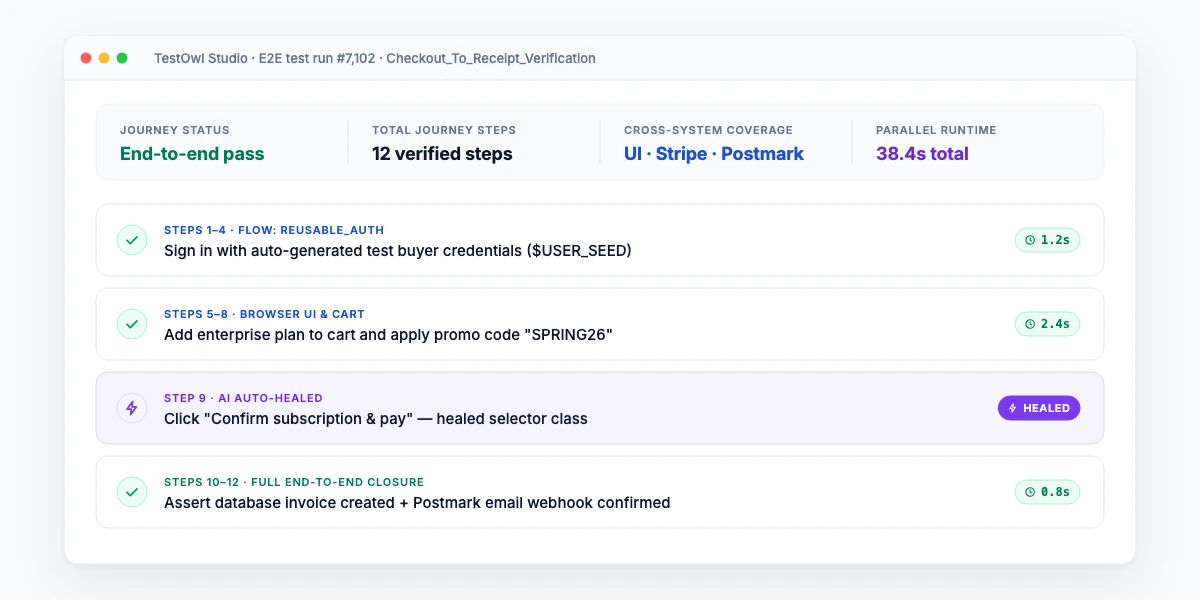Viewport: 1200px width, 600px height.
Task: Open the Confirm subscription & pay step
Action: click(x=600, y=408)
